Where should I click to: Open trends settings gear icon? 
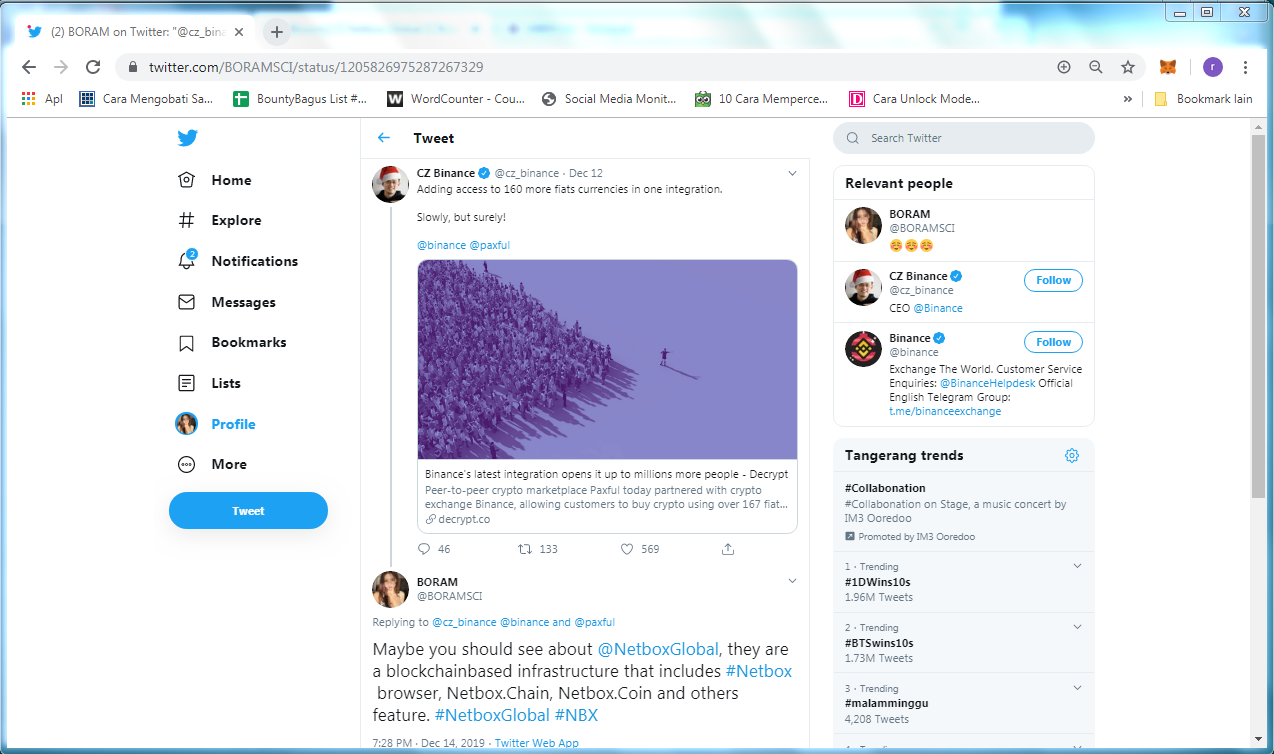point(1072,456)
